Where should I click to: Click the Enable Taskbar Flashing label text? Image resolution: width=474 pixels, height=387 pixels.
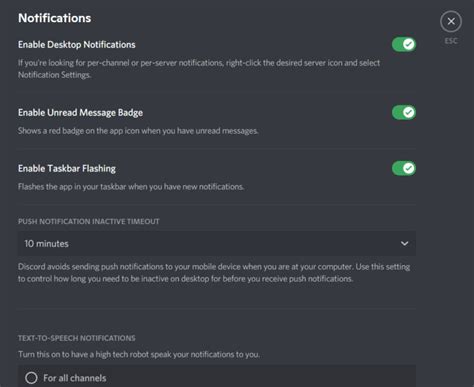[67, 169]
